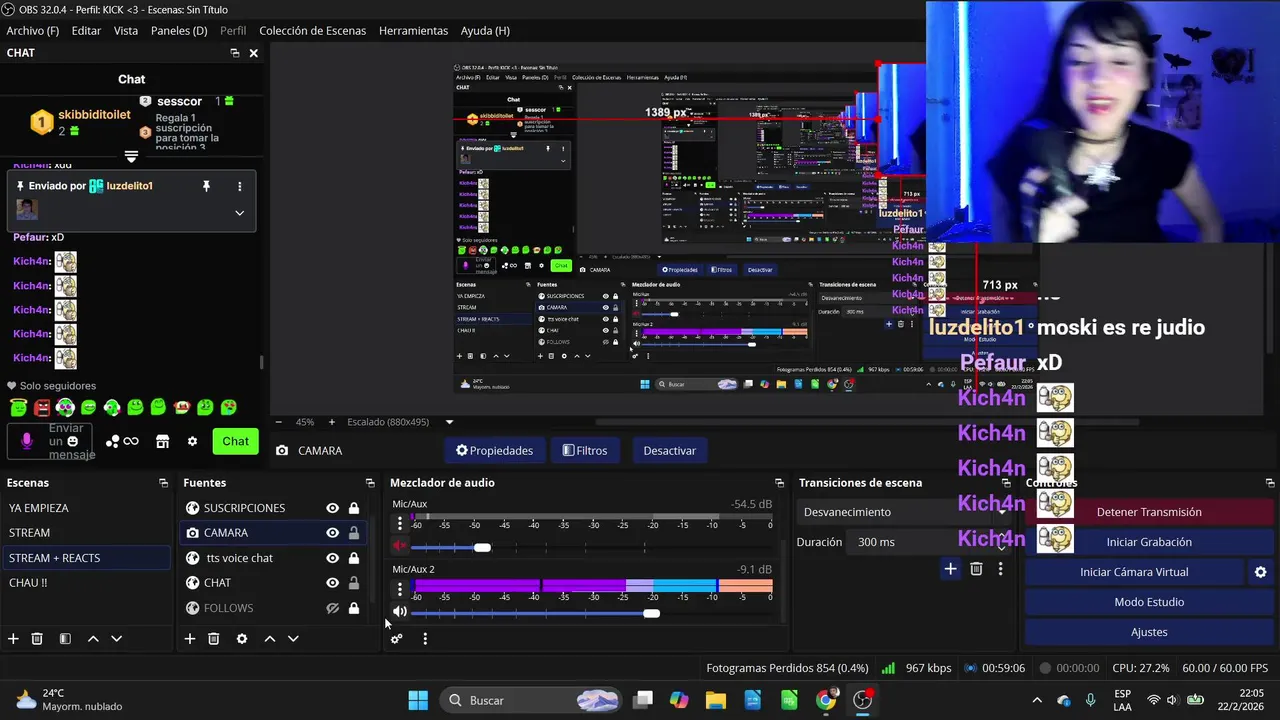Open scene filters icon in Escenas panel
The image size is (1280, 720).
pyautogui.click(x=65, y=639)
